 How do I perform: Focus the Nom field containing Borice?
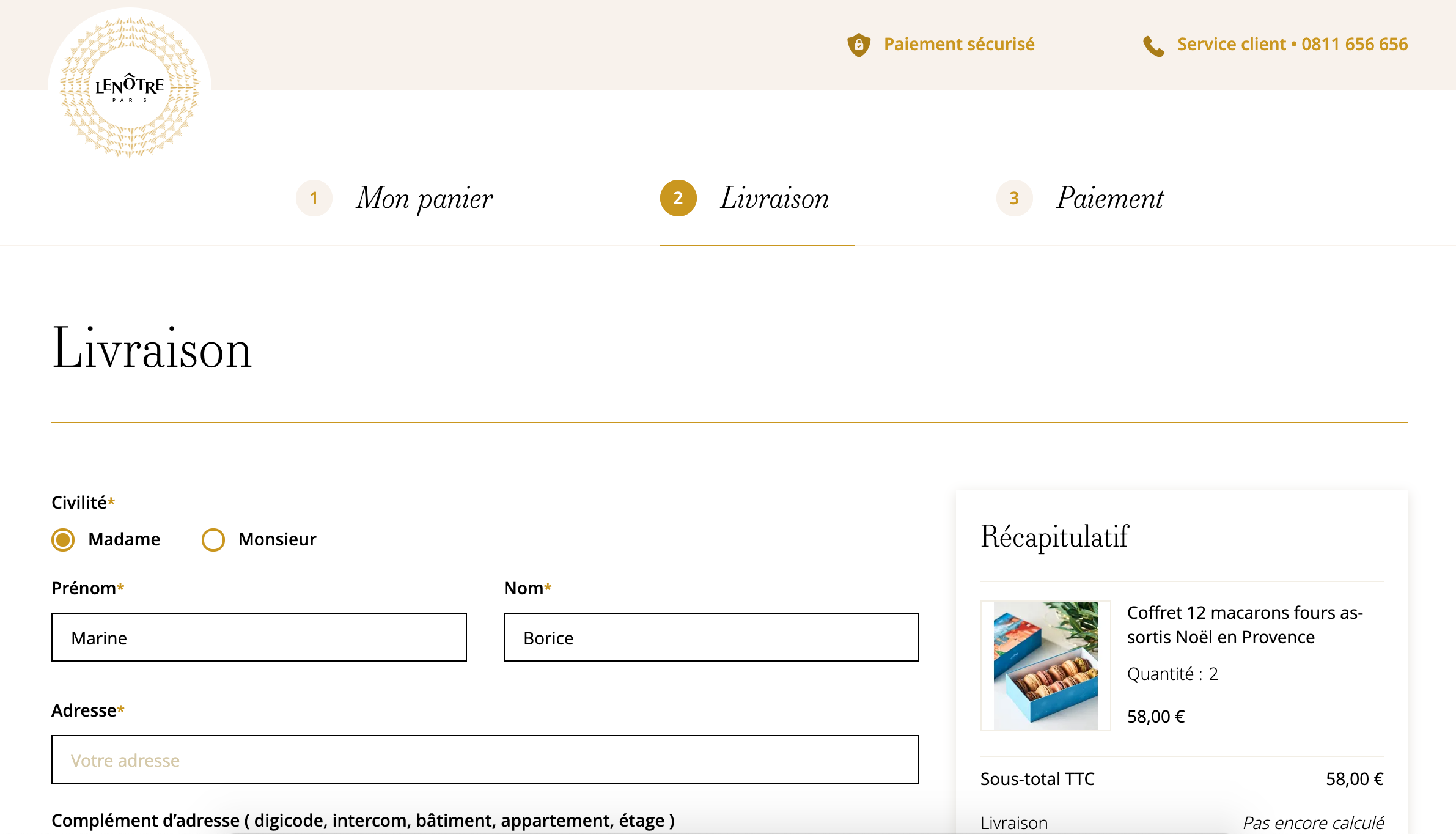coord(711,637)
